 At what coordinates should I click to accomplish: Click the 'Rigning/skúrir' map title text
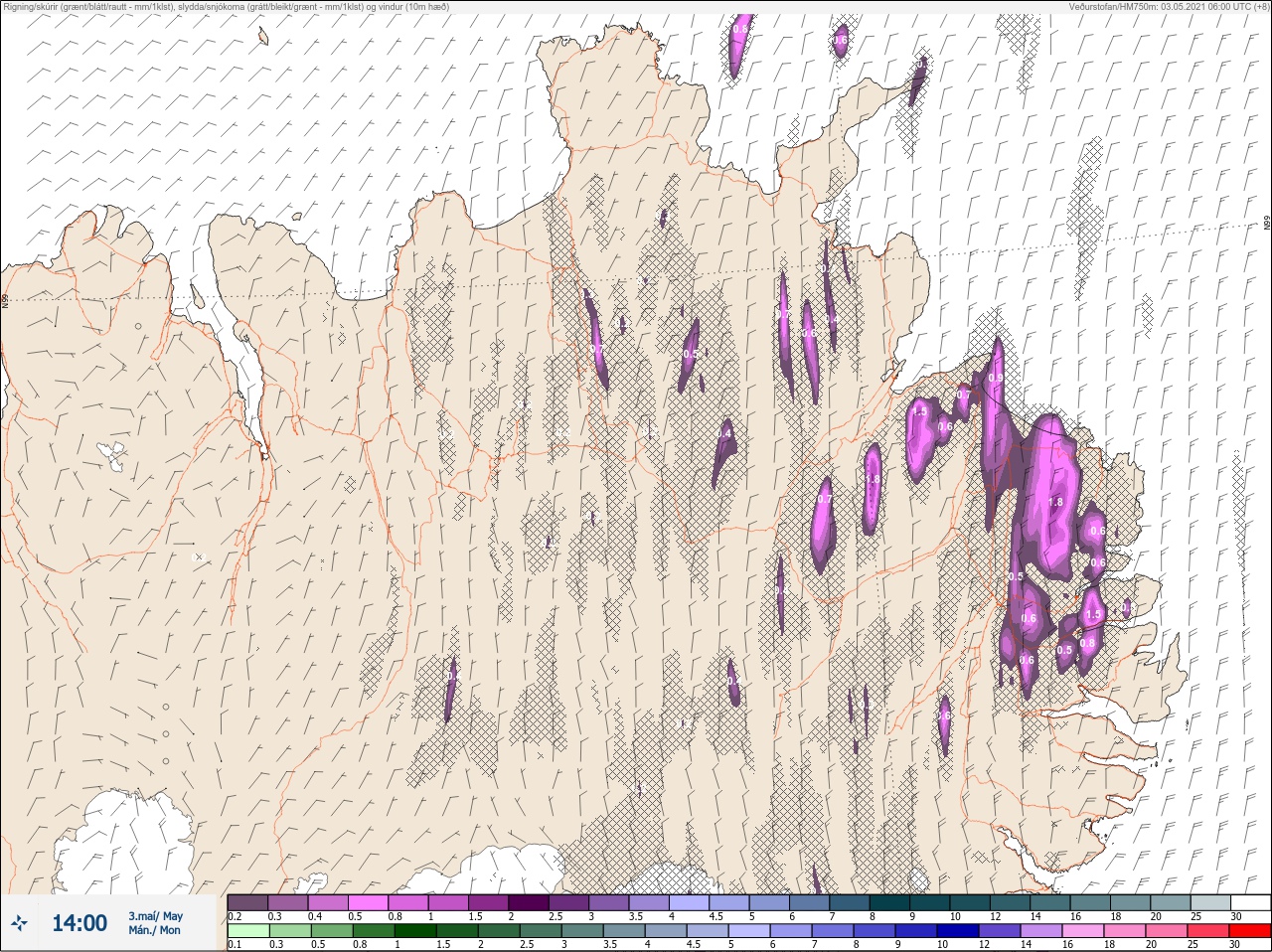[x=227, y=7]
